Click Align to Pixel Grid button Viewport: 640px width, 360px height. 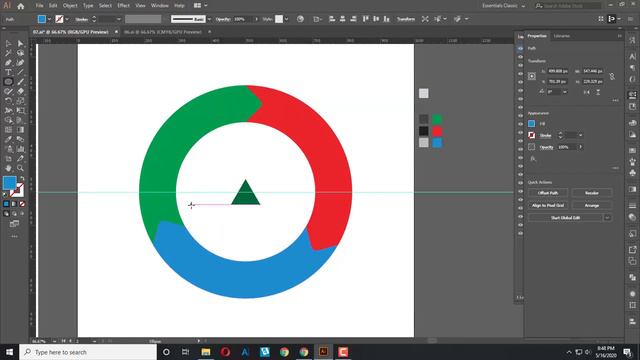[x=548, y=205]
